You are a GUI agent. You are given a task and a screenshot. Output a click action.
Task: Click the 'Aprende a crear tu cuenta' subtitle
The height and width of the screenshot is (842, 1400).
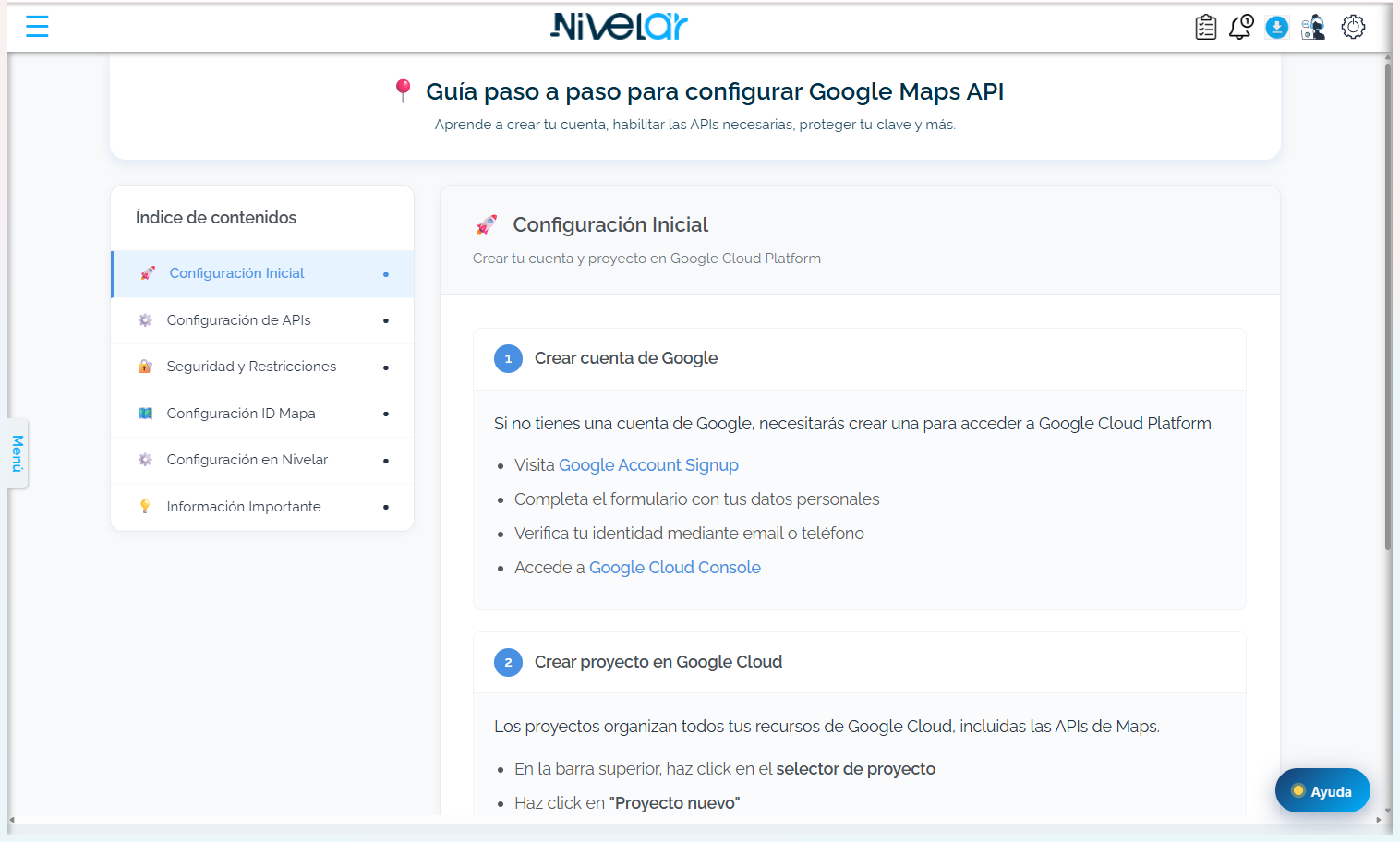[695, 125]
